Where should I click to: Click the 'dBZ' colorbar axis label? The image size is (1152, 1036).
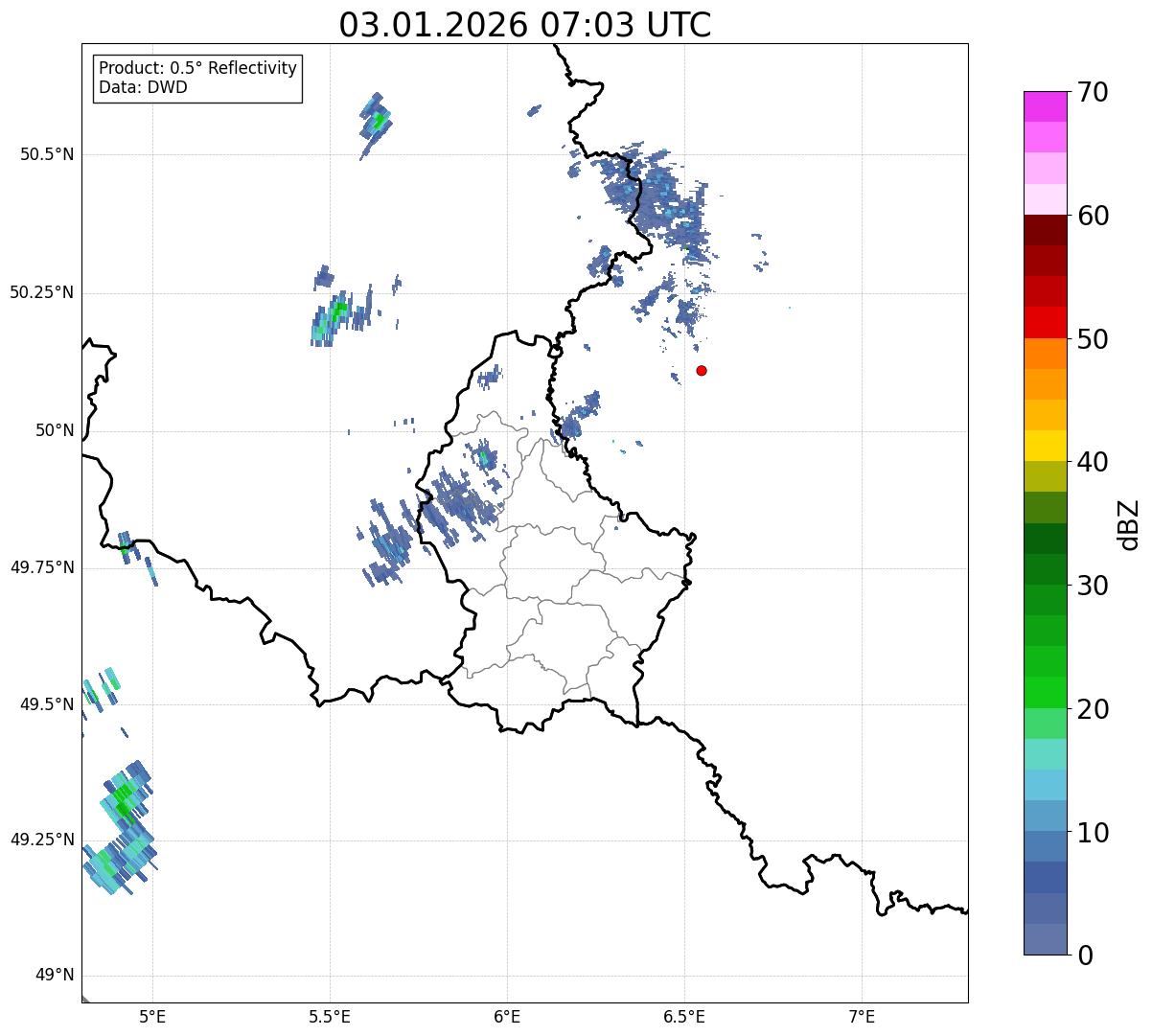tap(1129, 524)
